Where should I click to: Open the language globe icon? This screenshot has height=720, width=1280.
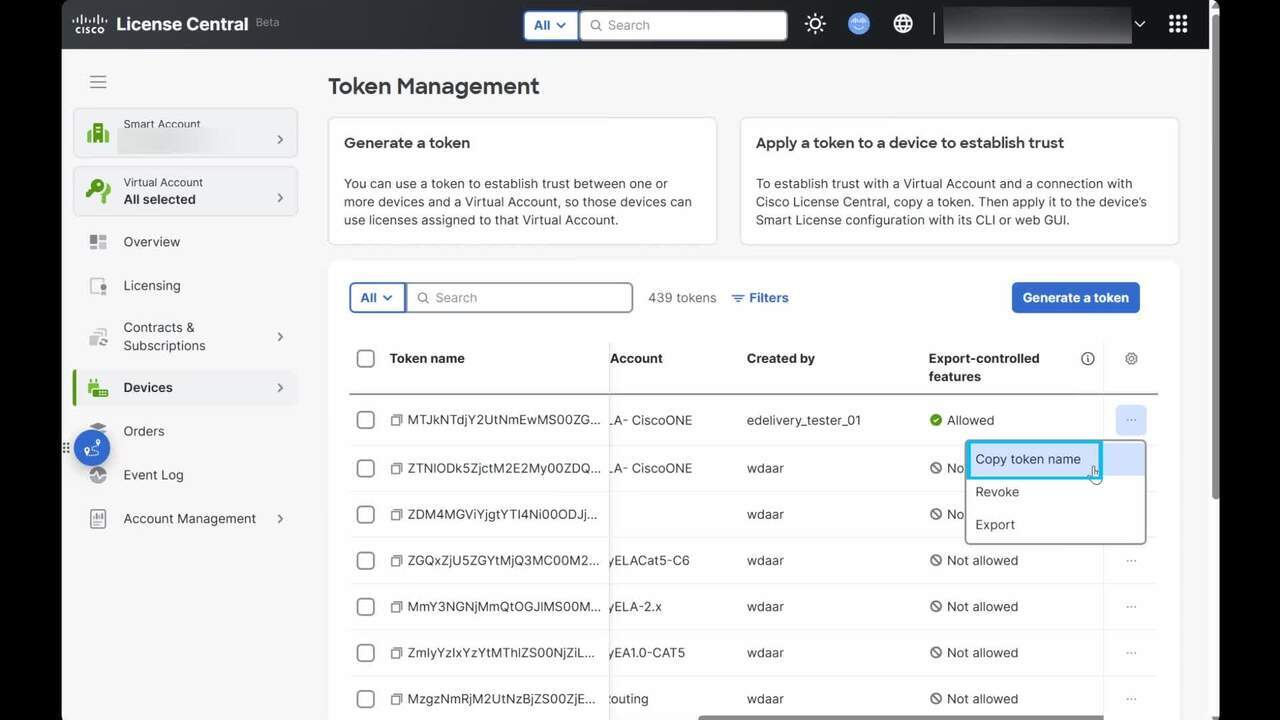tap(903, 24)
